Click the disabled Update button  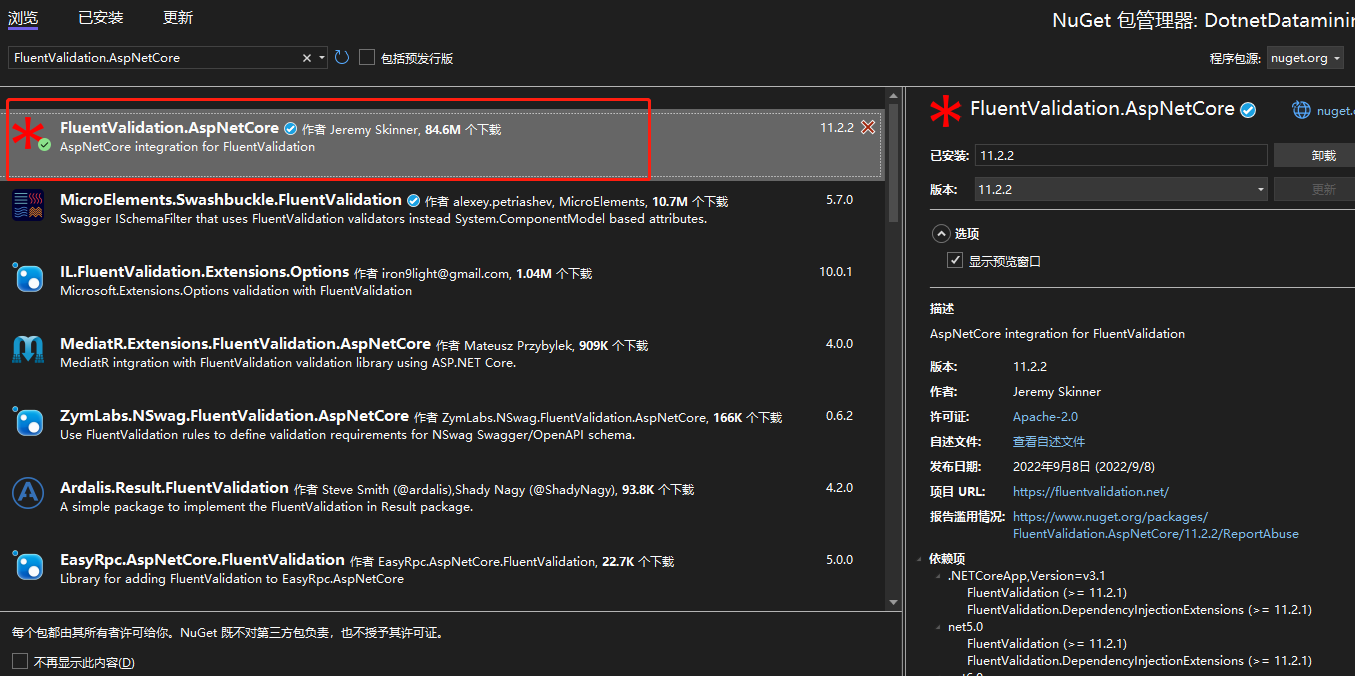[x=1315, y=189]
